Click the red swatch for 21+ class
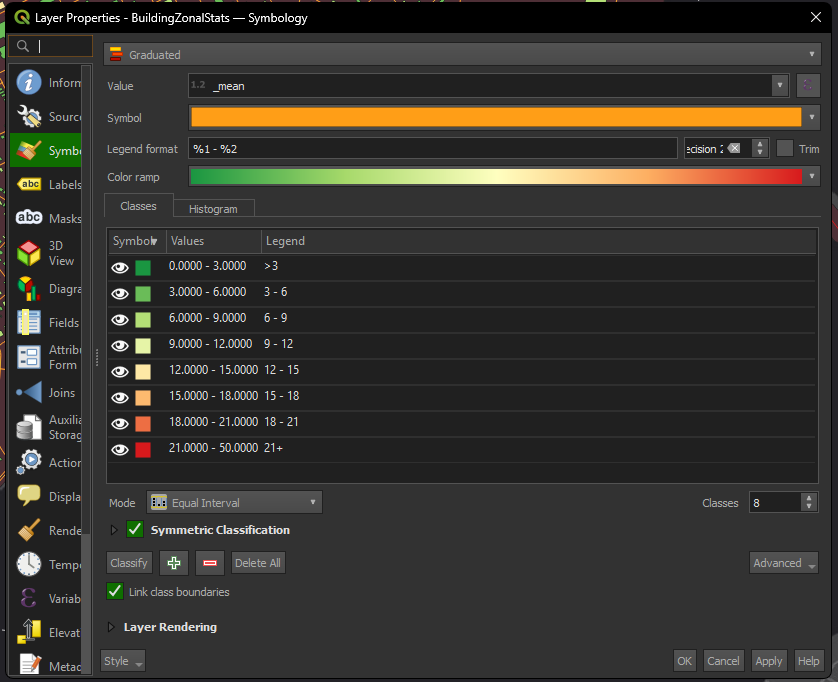The image size is (838, 682). tap(143, 450)
